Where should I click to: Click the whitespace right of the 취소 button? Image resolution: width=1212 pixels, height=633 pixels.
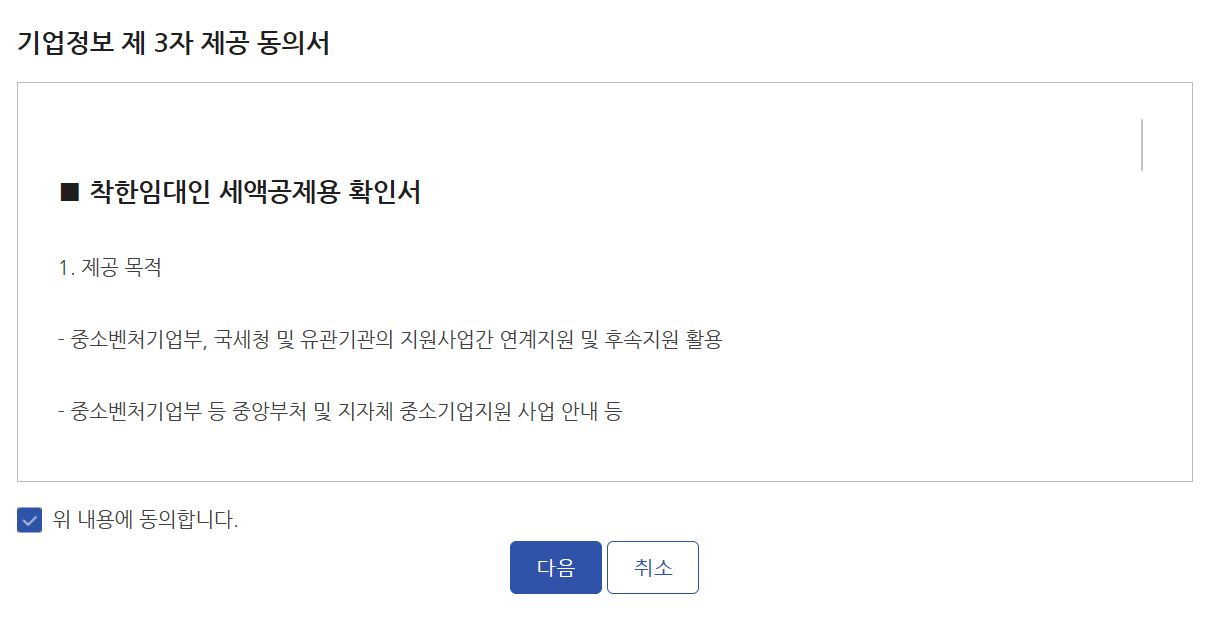[x=850, y=567]
